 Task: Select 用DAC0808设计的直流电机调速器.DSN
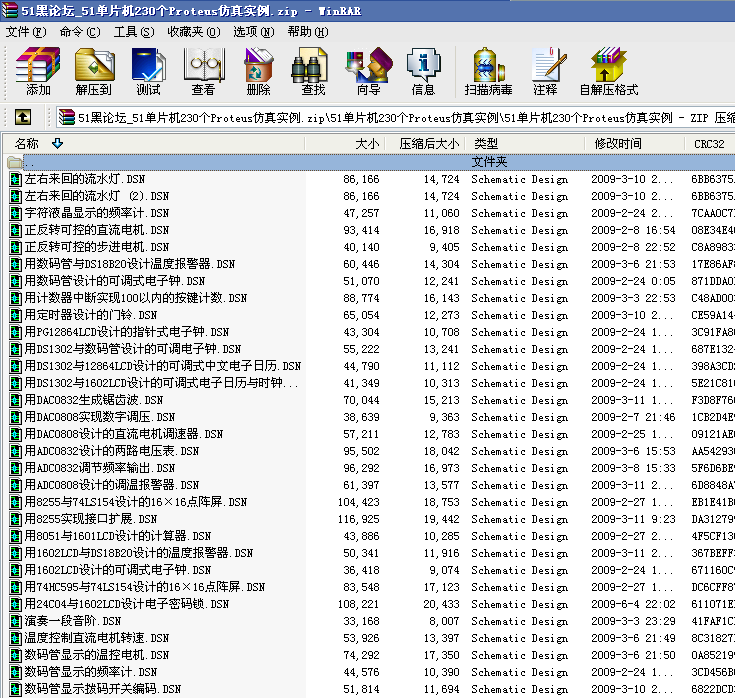point(124,434)
